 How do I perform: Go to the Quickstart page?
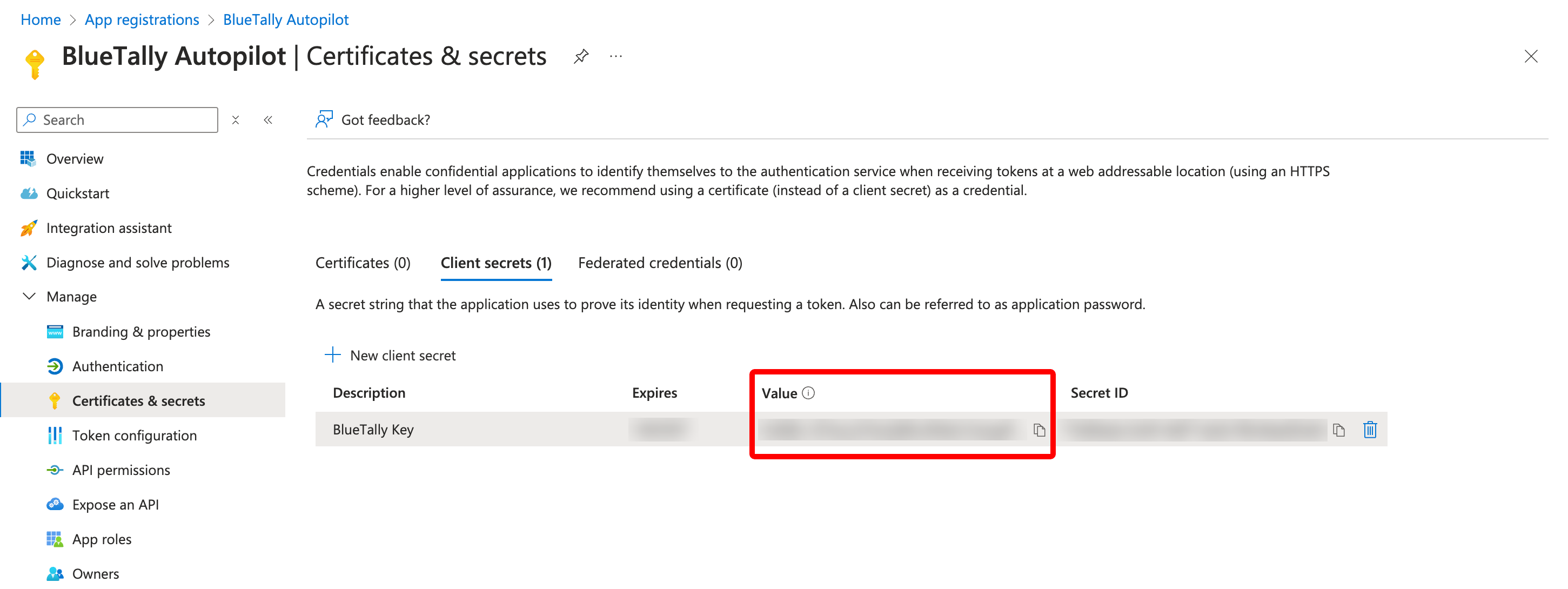click(77, 193)
